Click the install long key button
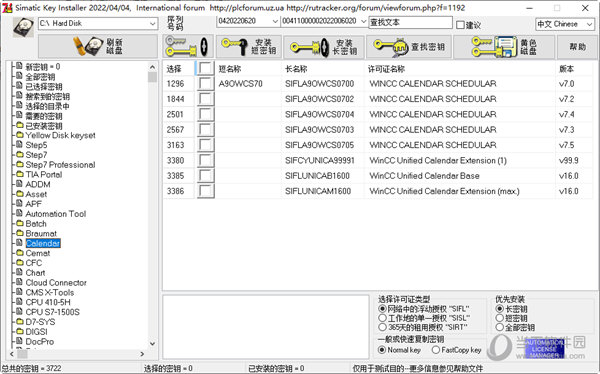This screenshot has height=374, width=600. [x=324, y=47]
